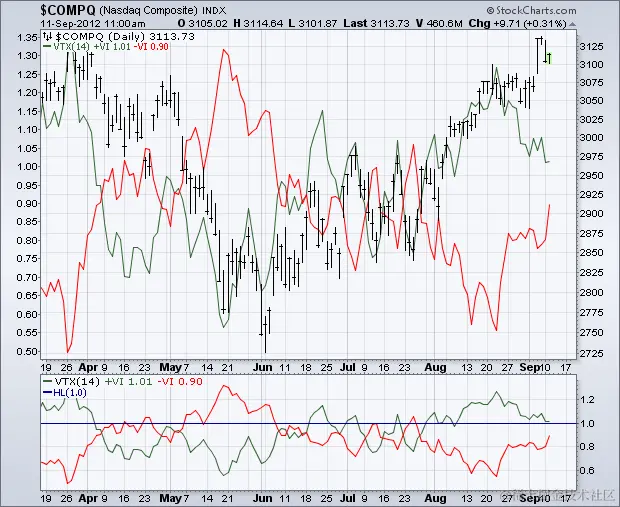Image resolution: width=620 pixels, height=507 pixels.
Task: Click the (Nasdaq Composite) name label
Action: pyautogui.click(x=148, y=10)
